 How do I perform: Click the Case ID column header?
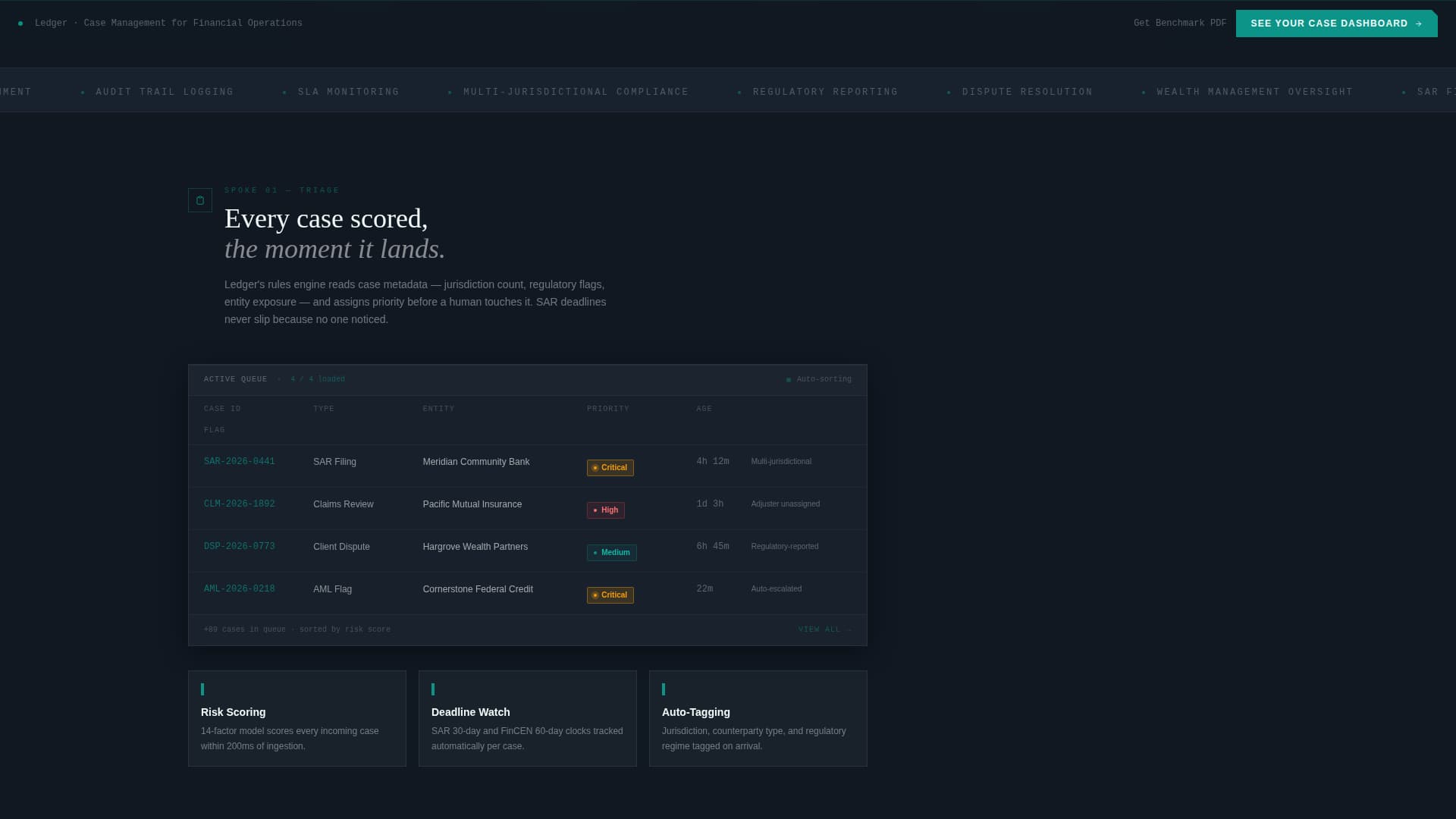click(222, 409)
